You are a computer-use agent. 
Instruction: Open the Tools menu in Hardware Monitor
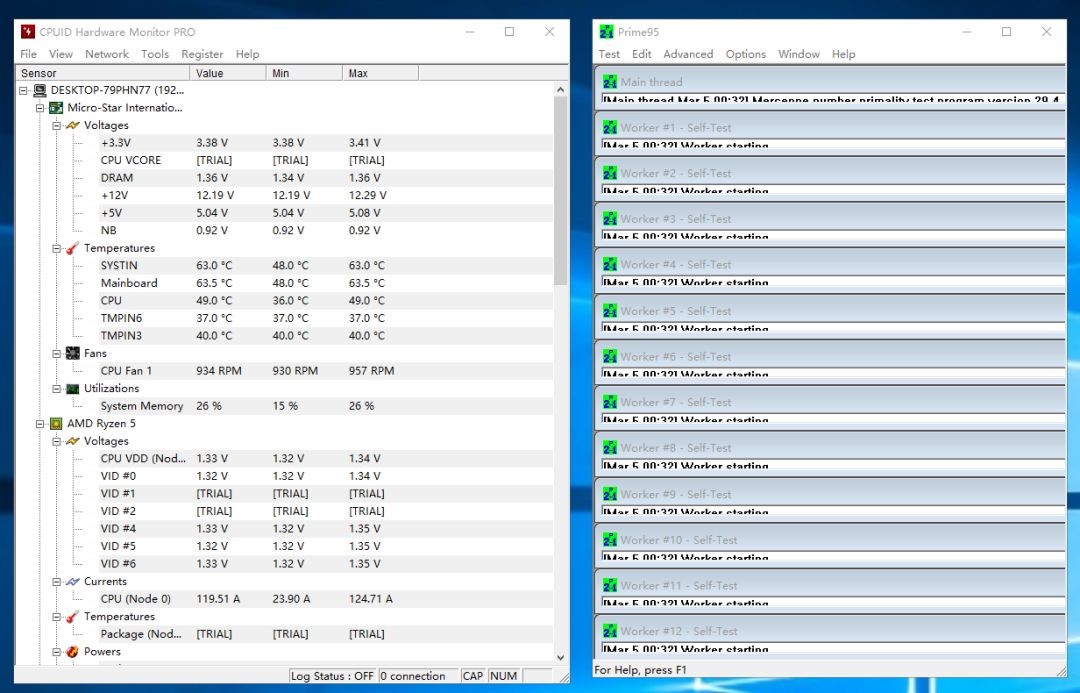pyautogui.click(x=155, y=54)
